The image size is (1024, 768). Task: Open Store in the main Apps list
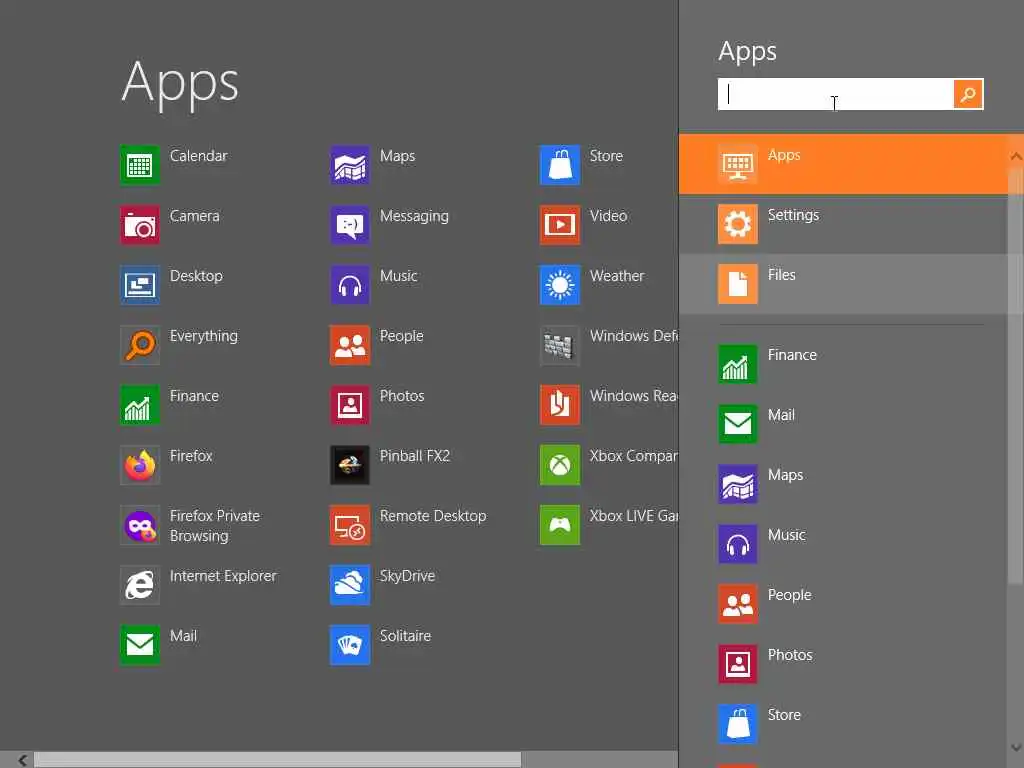(560, 165)
